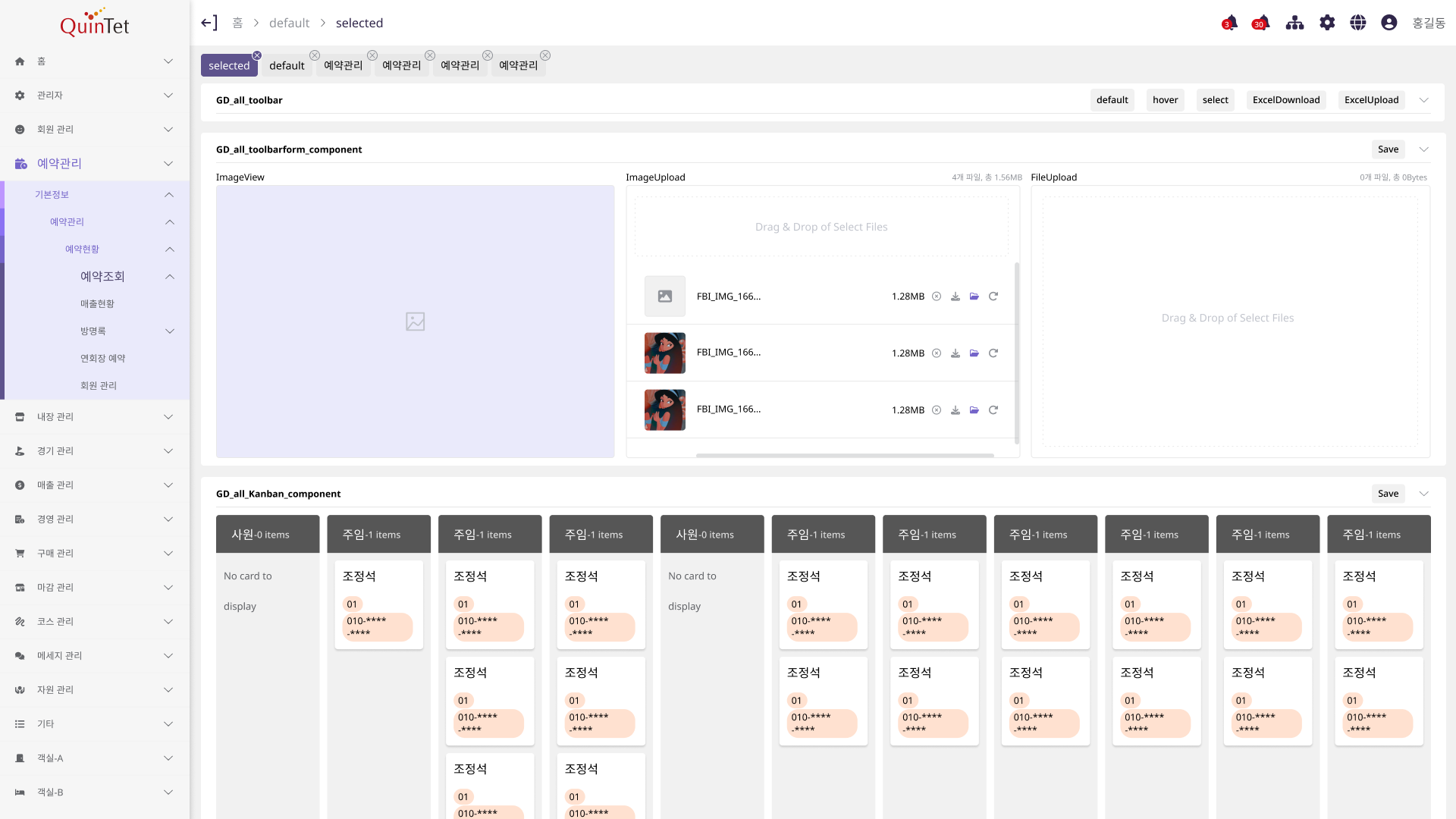Open the folder icon on the third file row
1456x819 pixels.
coord(974,410)
